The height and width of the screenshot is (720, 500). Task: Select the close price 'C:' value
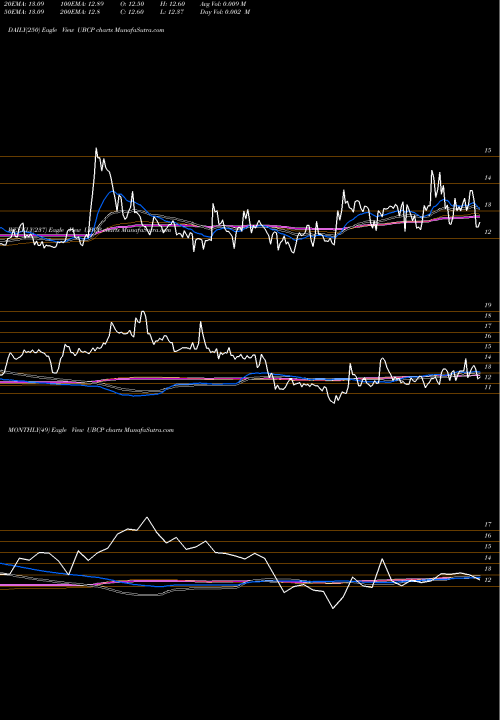pos(132,12)
